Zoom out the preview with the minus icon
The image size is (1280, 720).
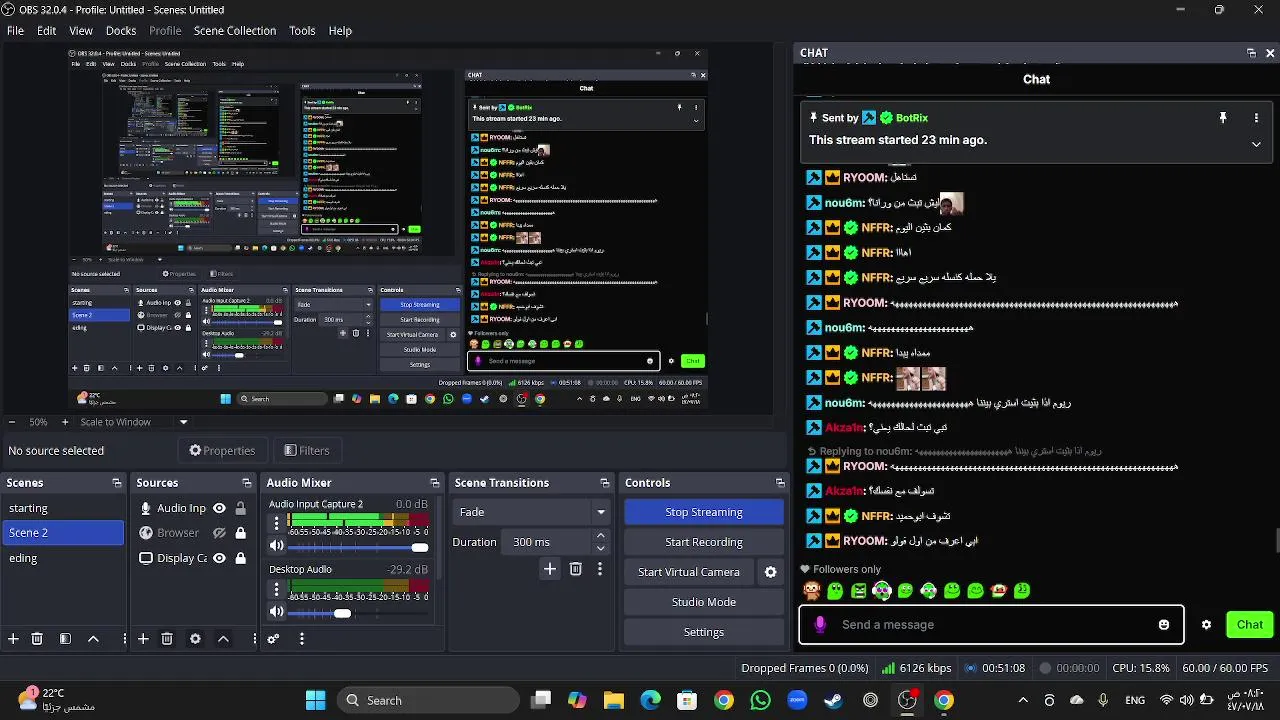(11, 422)
